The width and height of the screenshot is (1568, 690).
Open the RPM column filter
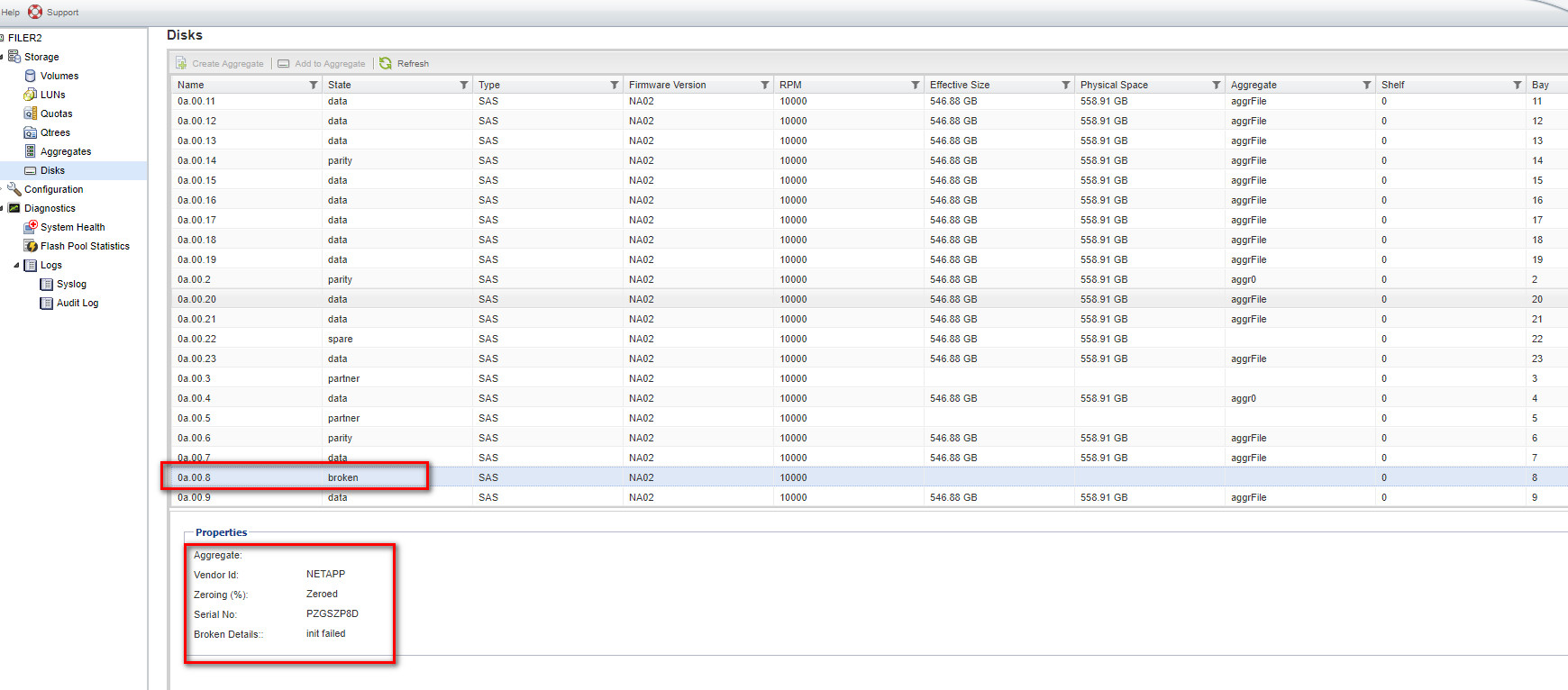point(915,85)
